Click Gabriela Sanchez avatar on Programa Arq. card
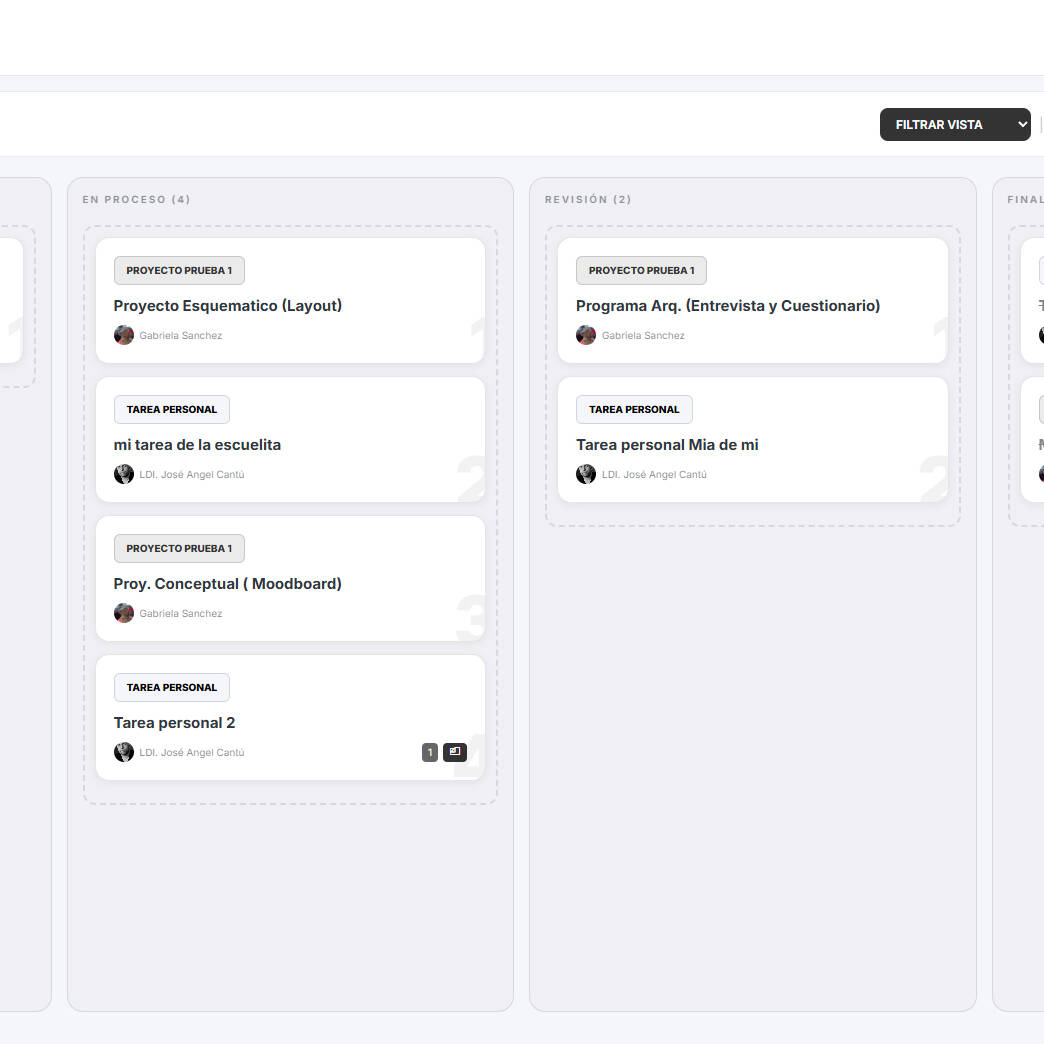 tap(586, 335)
